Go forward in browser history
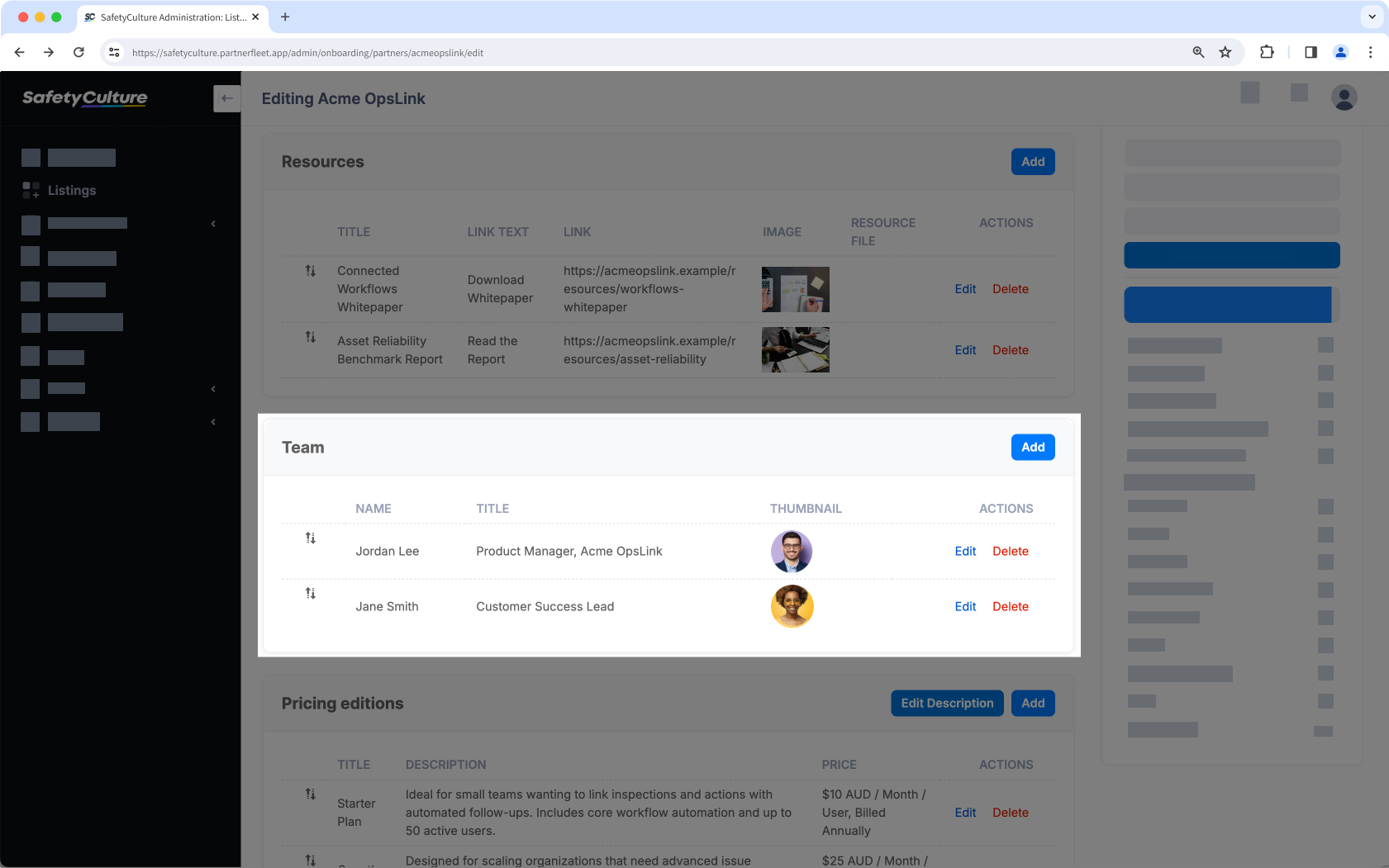Image resolution: width=1389 pixels, height=868 pixels. tap(49, 52)
